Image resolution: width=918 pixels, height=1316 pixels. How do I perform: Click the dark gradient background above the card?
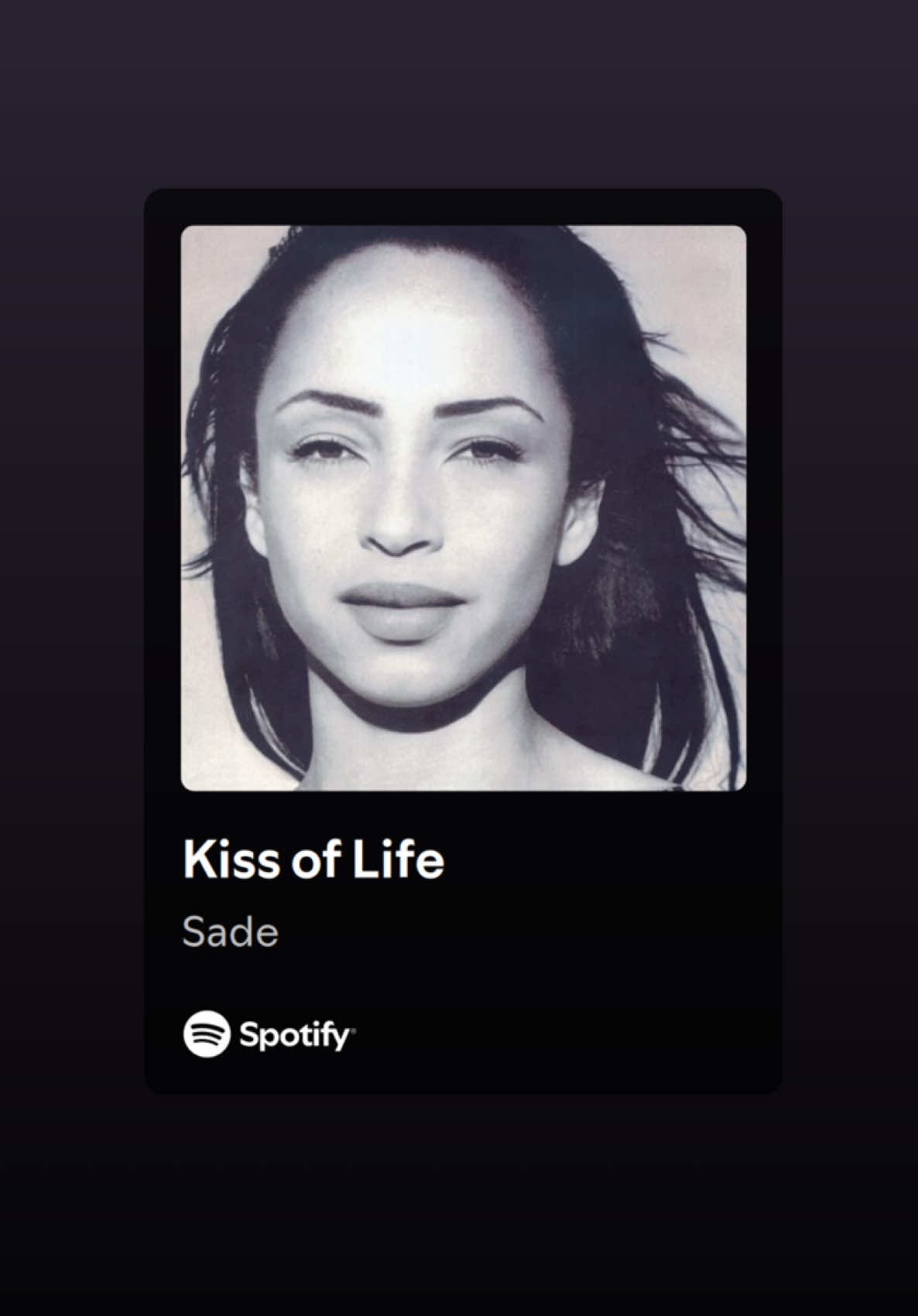tap(459, 93)
